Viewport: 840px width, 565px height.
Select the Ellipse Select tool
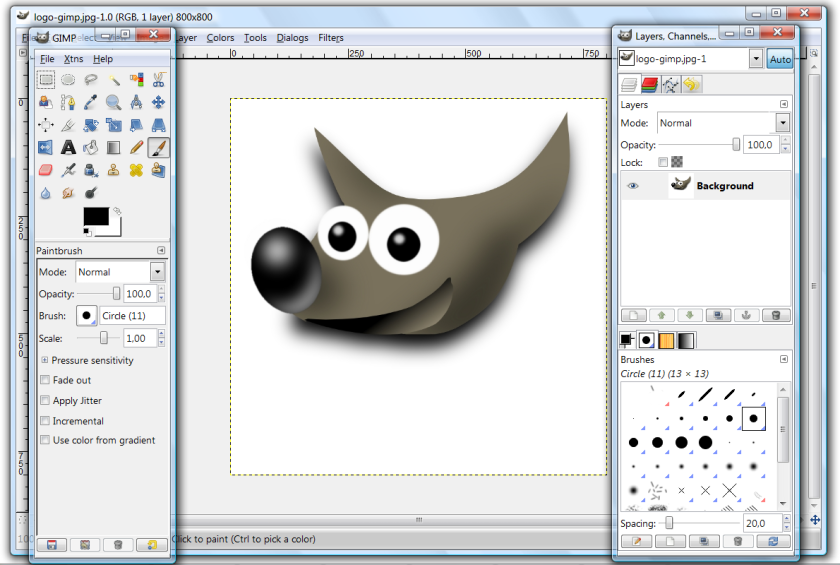coord(68,80)
